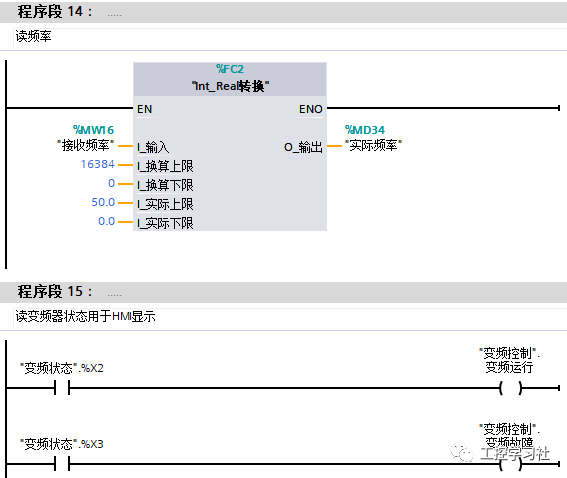
Task: Select the 变频运行 output coil
Action: tap(510, 388)
